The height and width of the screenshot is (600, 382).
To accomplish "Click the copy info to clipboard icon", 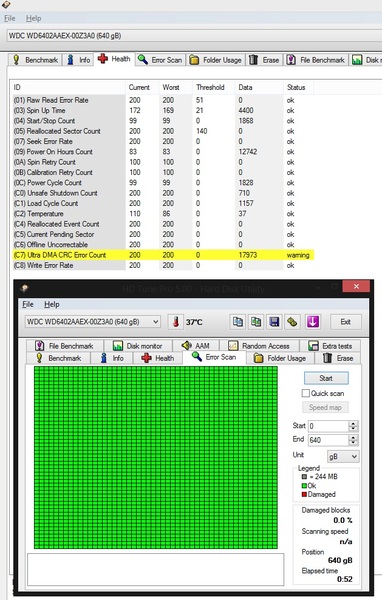I will (238, 322).
